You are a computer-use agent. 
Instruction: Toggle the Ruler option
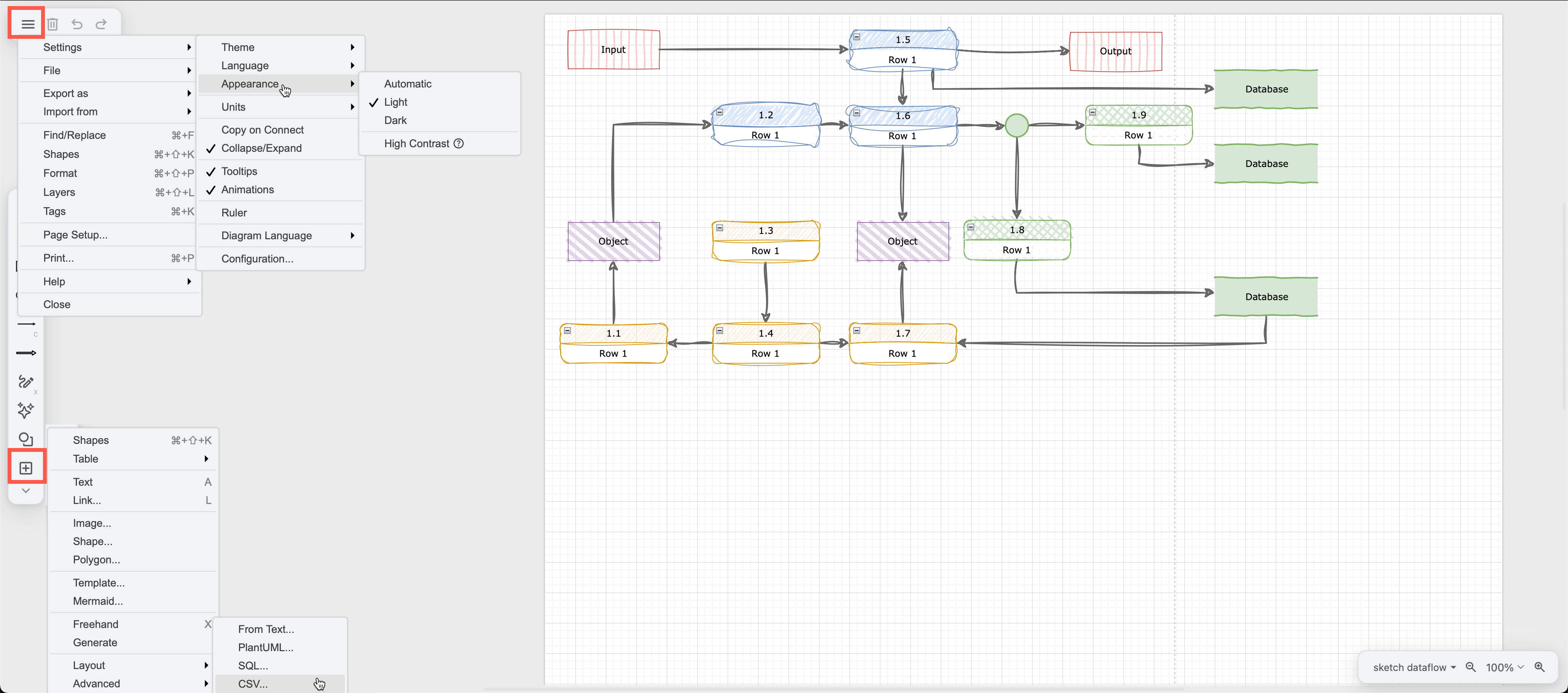click(x=280, y=212)
